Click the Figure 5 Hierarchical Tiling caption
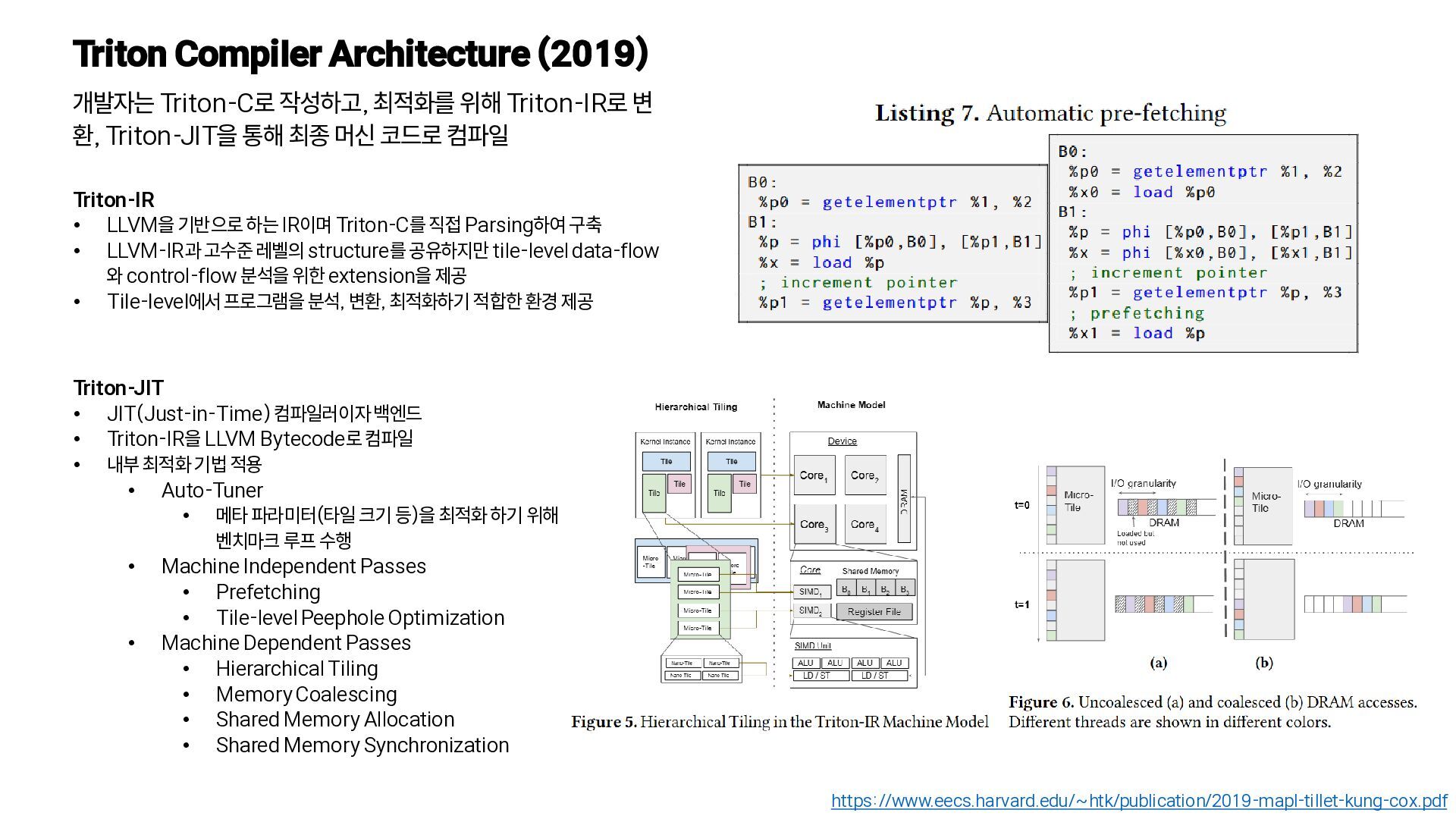 (780, 722)
